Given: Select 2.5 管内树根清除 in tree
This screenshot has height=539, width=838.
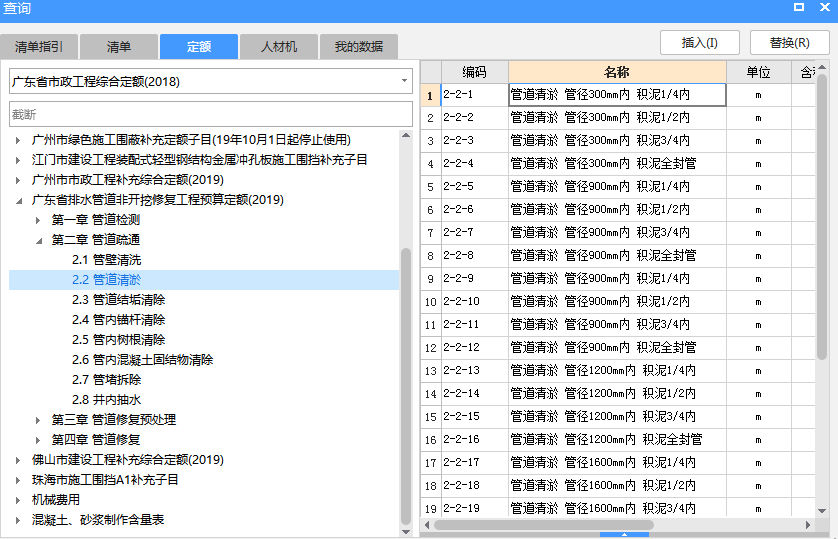Looking at the screenshot, I should tap(119, 340).
